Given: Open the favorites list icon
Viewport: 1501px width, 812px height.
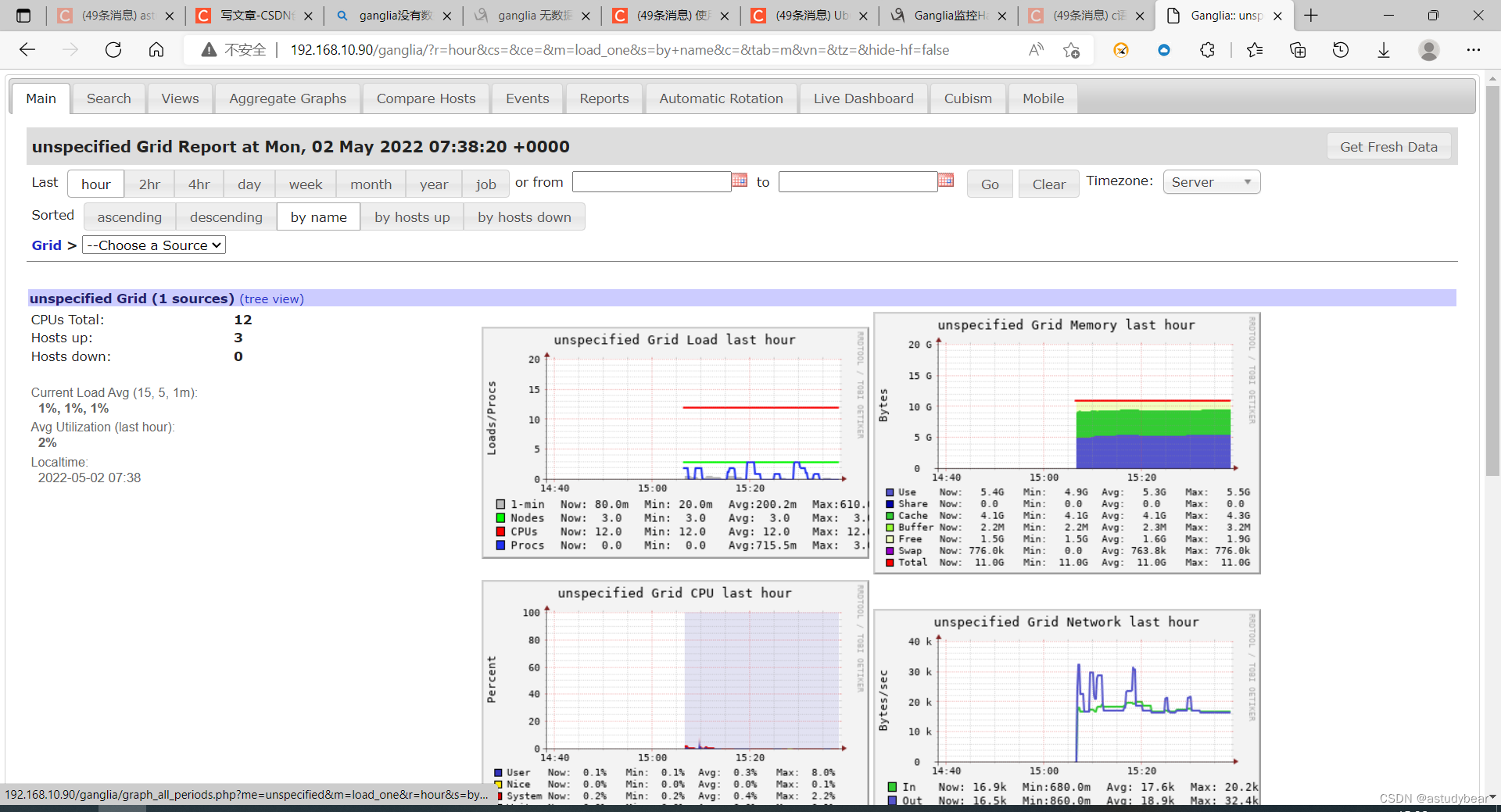Looking at the screenshot, I should pos(1255,50).
